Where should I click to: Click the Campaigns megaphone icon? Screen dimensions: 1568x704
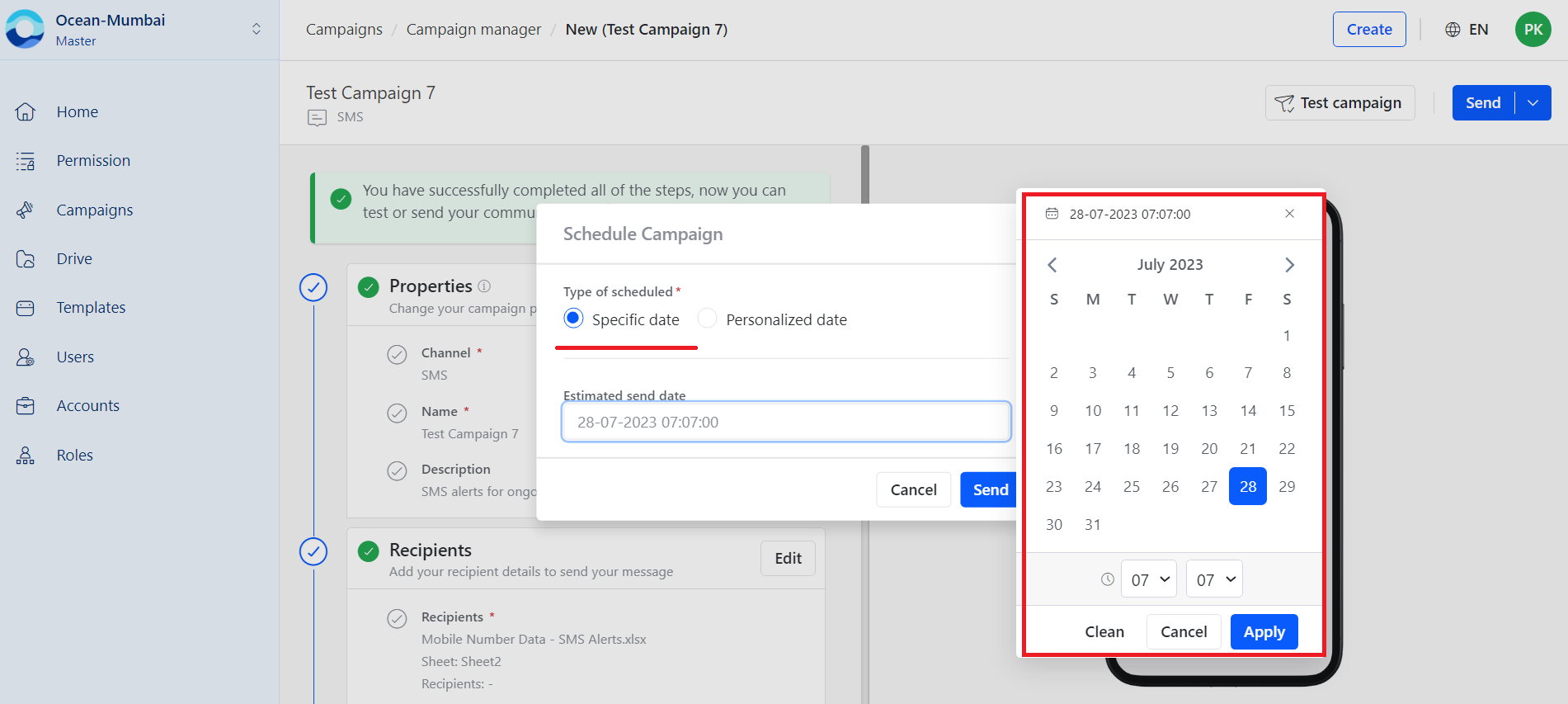[26, 210]
